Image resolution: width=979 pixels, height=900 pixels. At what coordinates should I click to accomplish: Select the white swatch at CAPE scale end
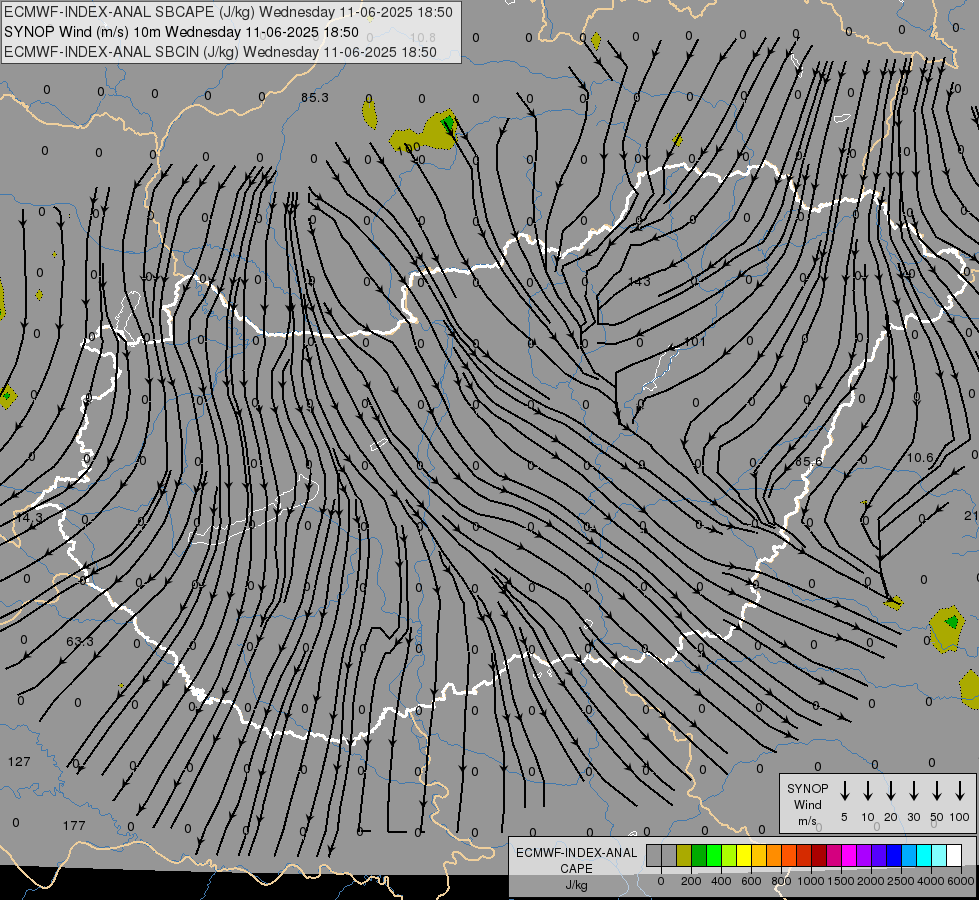[x=955, y=856]
